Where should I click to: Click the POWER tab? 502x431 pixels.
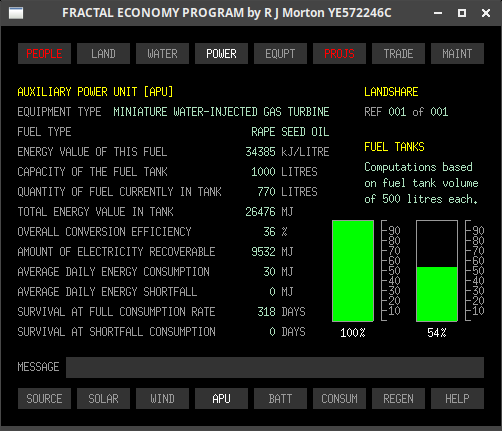(221, 53)
